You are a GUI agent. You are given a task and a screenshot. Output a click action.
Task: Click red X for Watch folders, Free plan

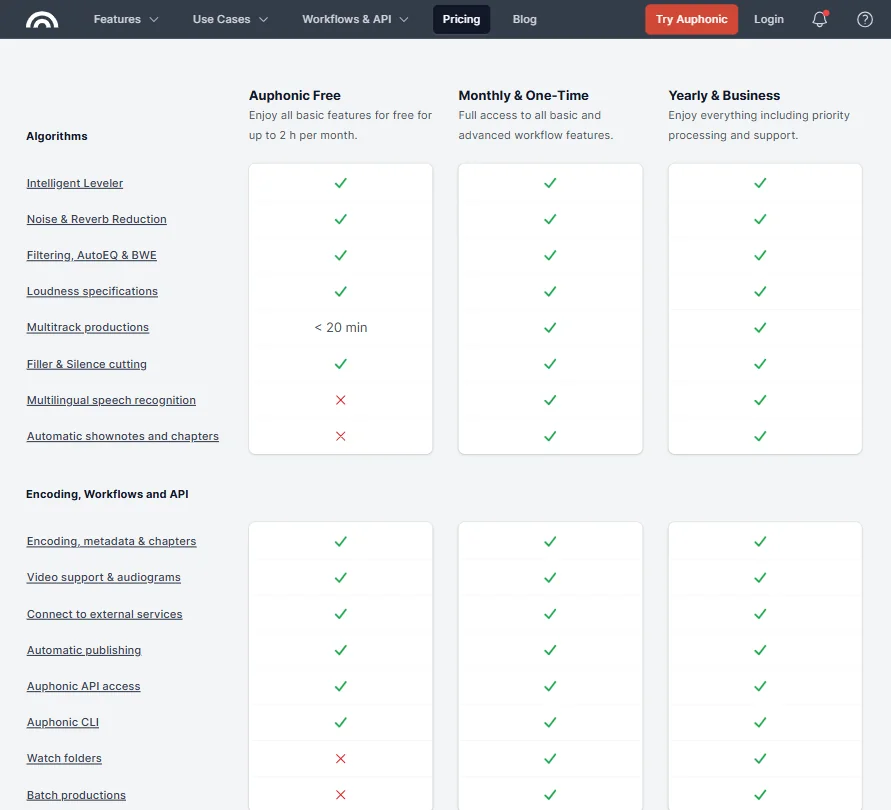[340, 758]
